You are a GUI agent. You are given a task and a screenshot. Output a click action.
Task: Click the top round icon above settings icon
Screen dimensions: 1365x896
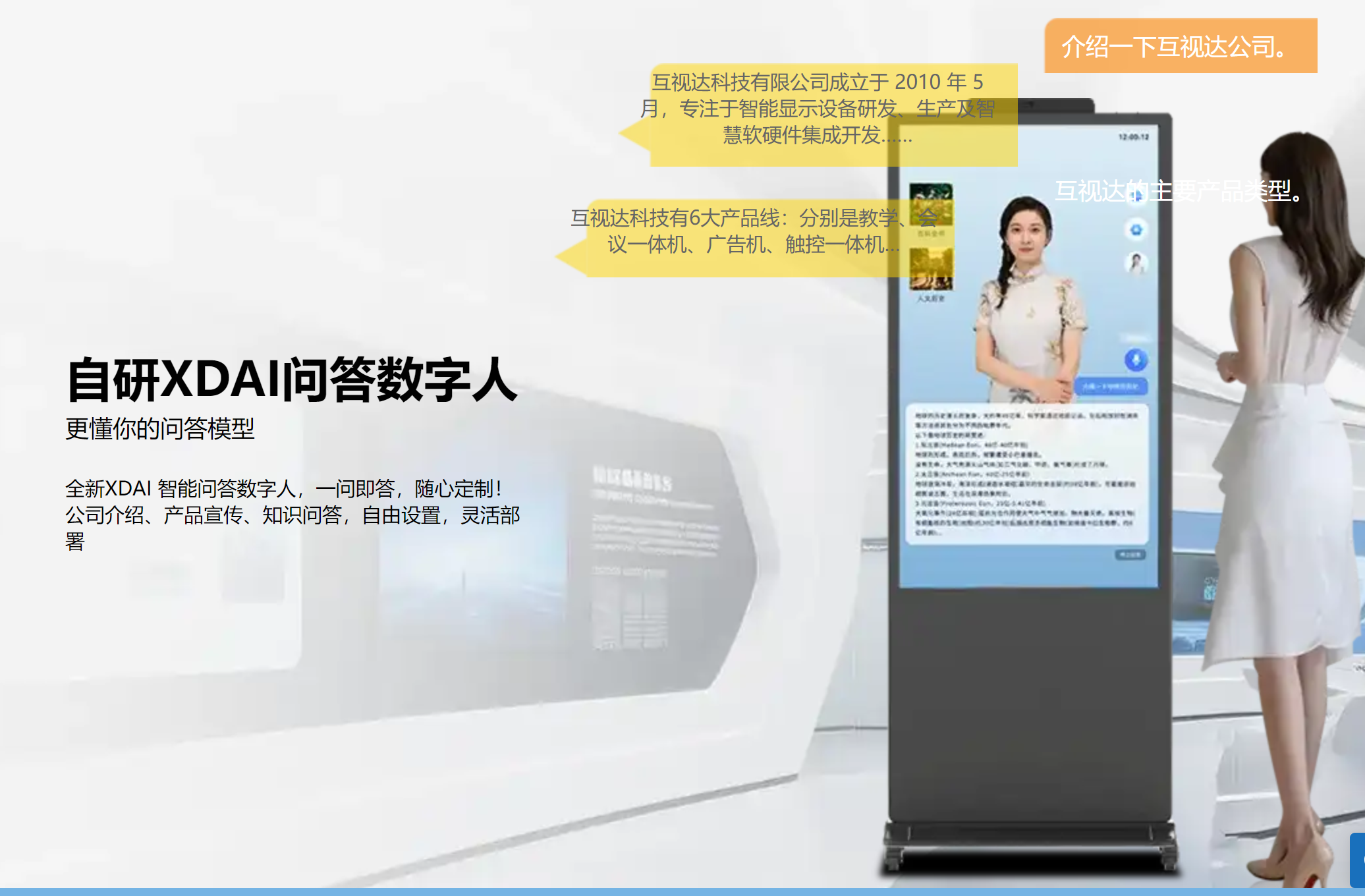[1136, 196]
